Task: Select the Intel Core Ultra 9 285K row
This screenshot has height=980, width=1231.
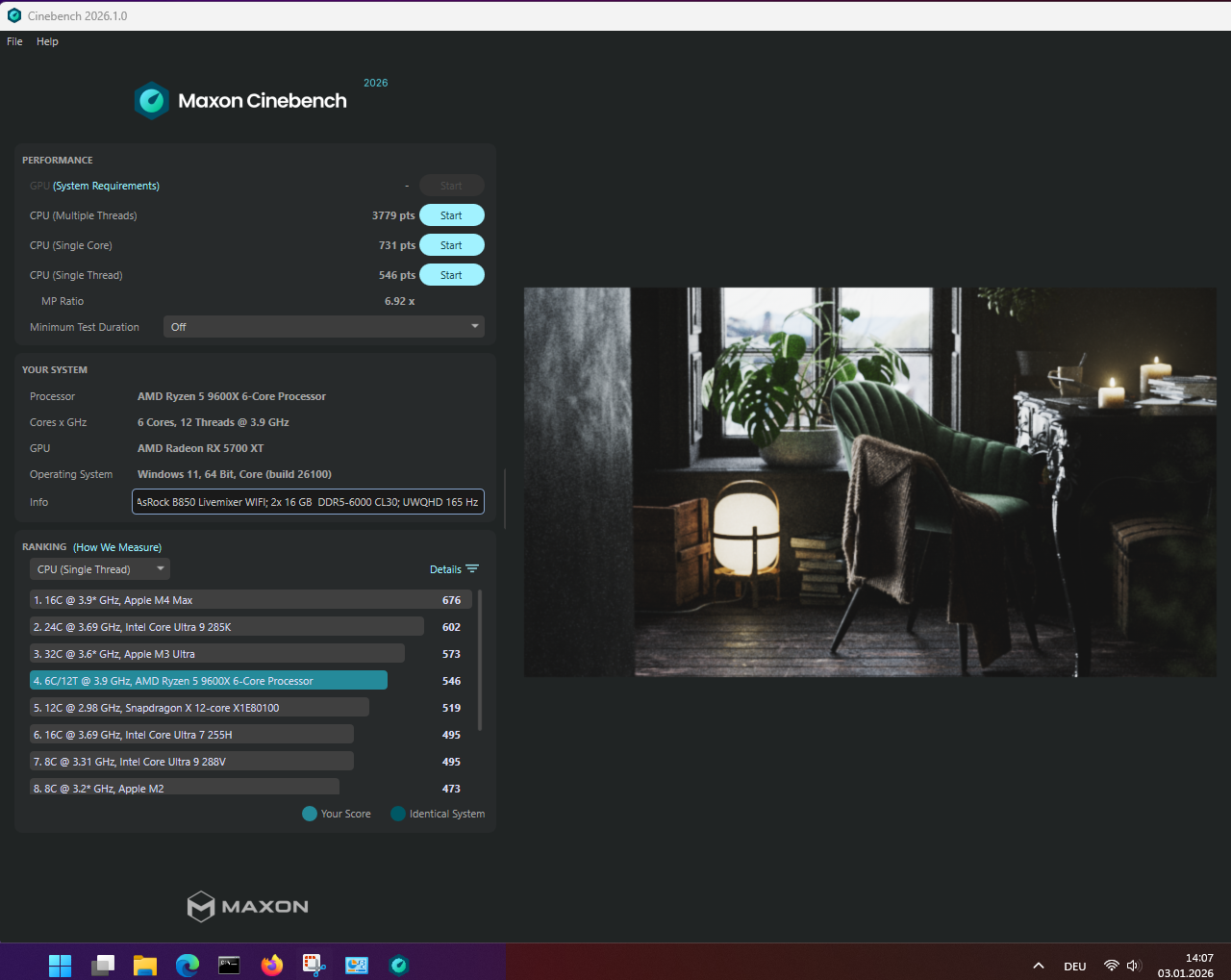Action: tap(250, 627)
